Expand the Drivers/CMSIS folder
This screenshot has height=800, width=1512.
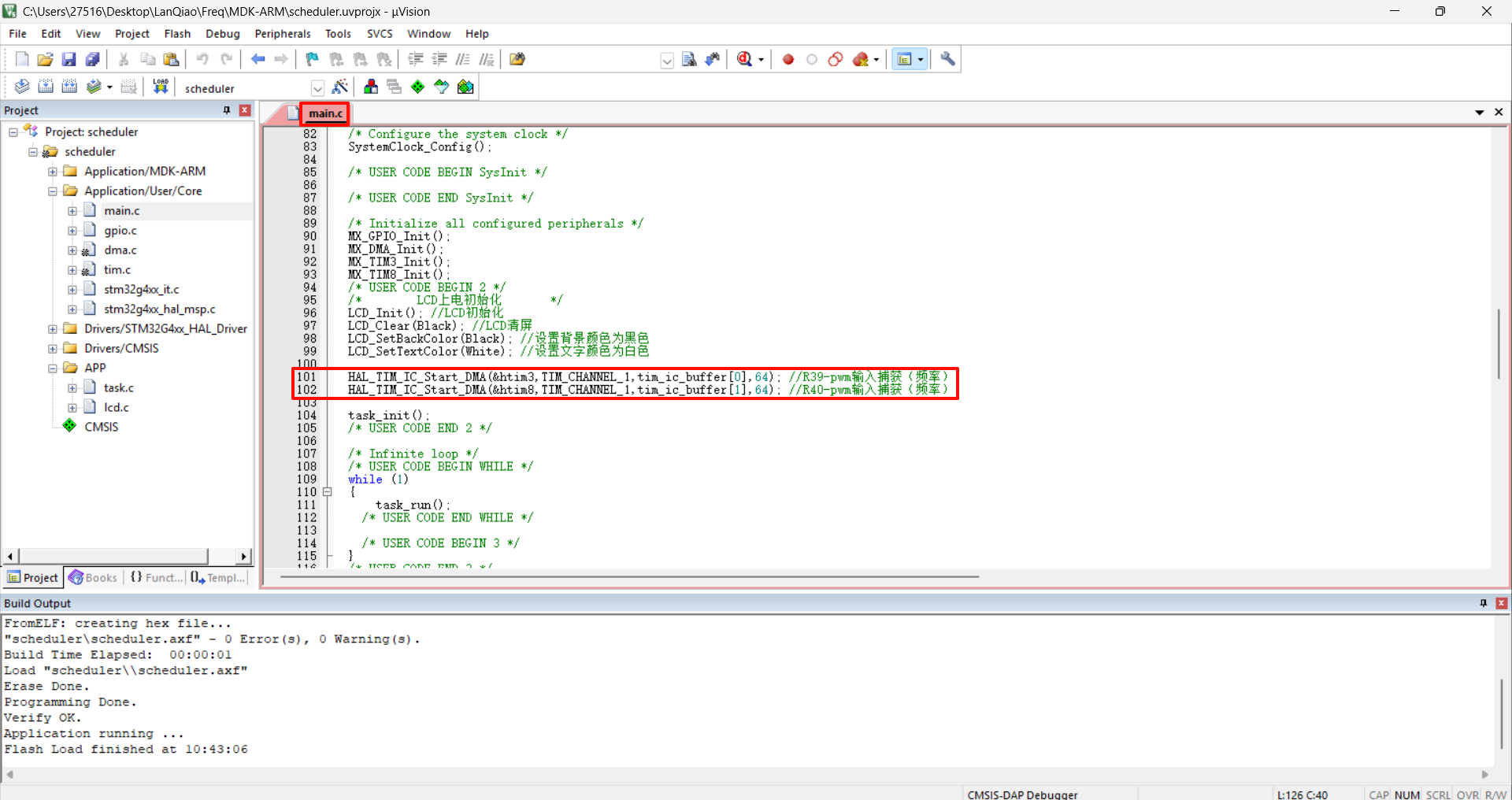53,348
